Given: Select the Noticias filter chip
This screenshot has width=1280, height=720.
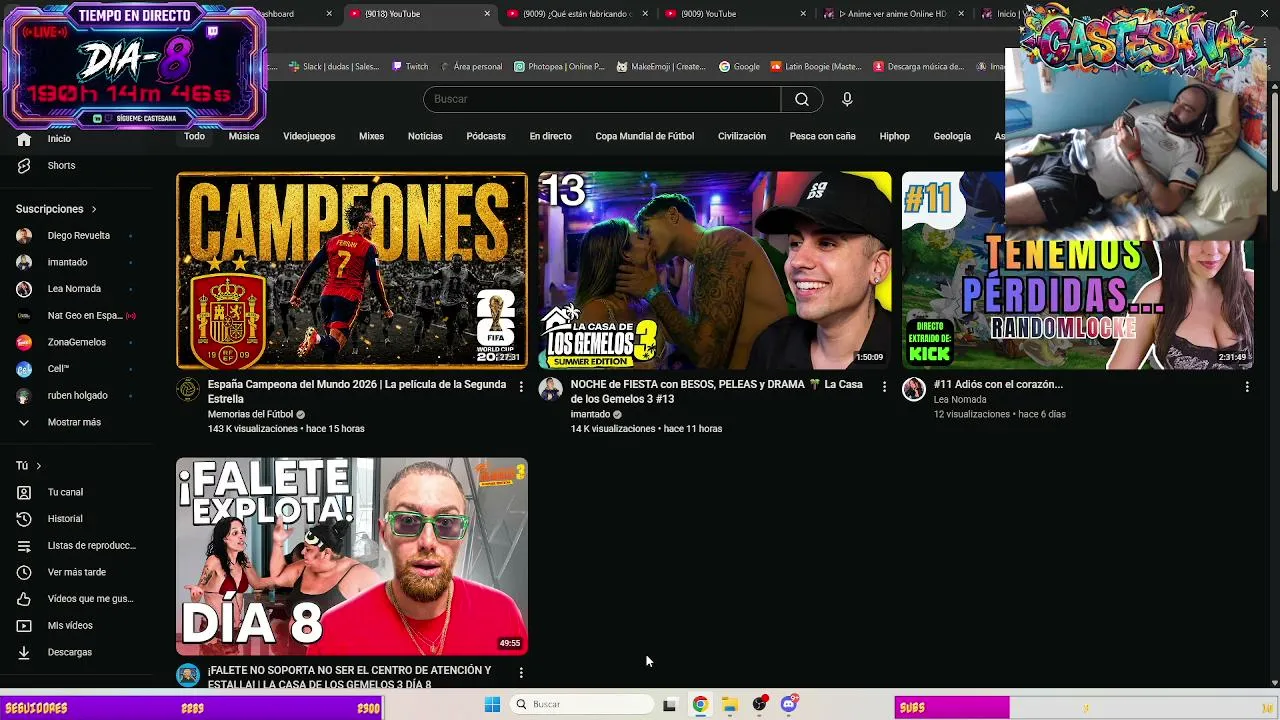Looking at the screenshot, I should pos(425,136).
